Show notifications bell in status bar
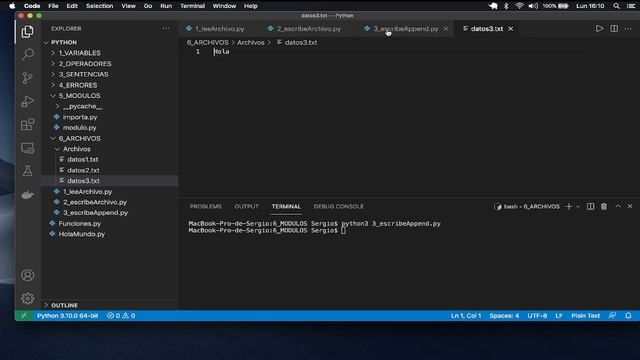 click(x=628, y=316)
